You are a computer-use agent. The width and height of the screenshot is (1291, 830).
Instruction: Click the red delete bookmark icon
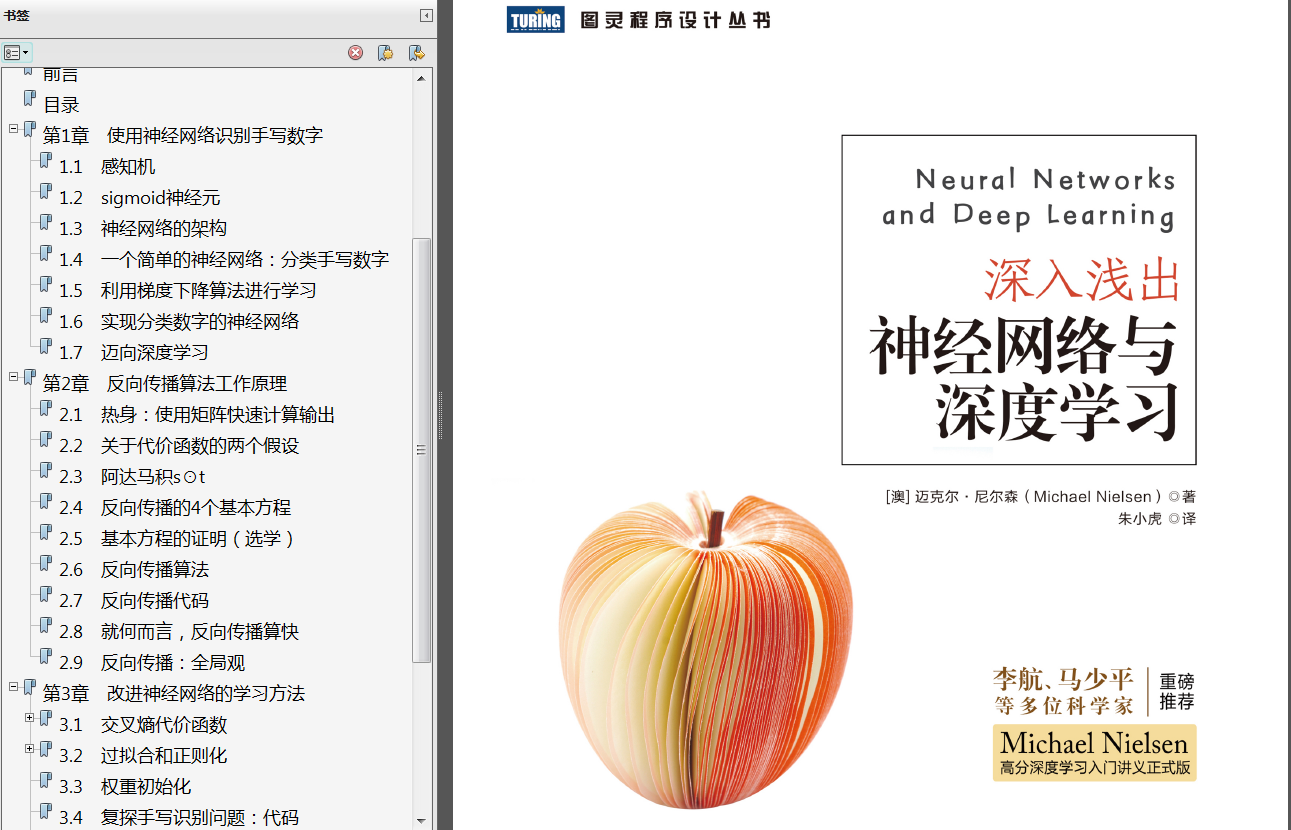[x=355, y=53]
